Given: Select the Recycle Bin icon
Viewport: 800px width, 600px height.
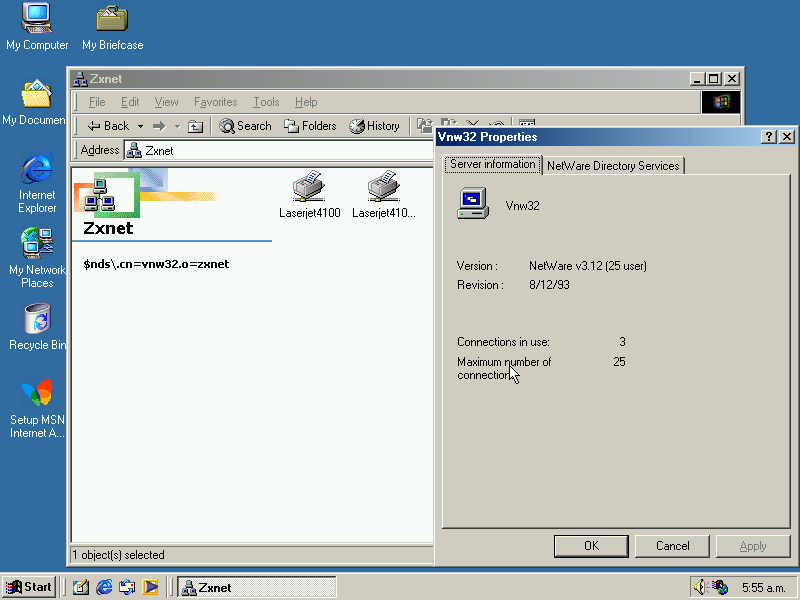Looking at the screenshot, I should 37,327.
